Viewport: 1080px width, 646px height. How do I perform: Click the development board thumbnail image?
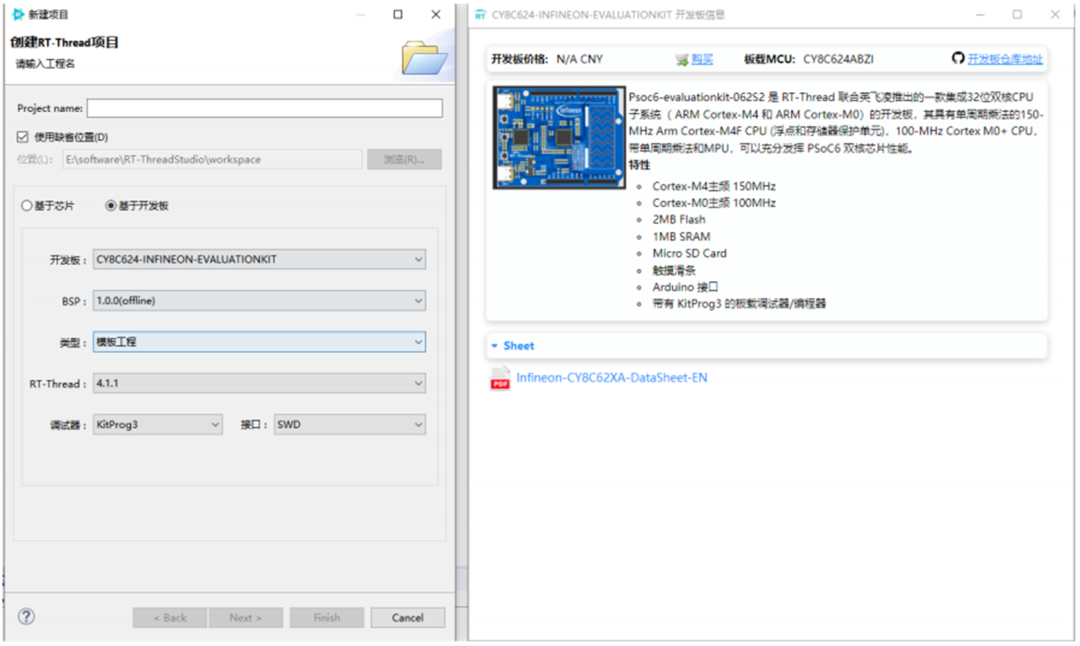(559, 137)
